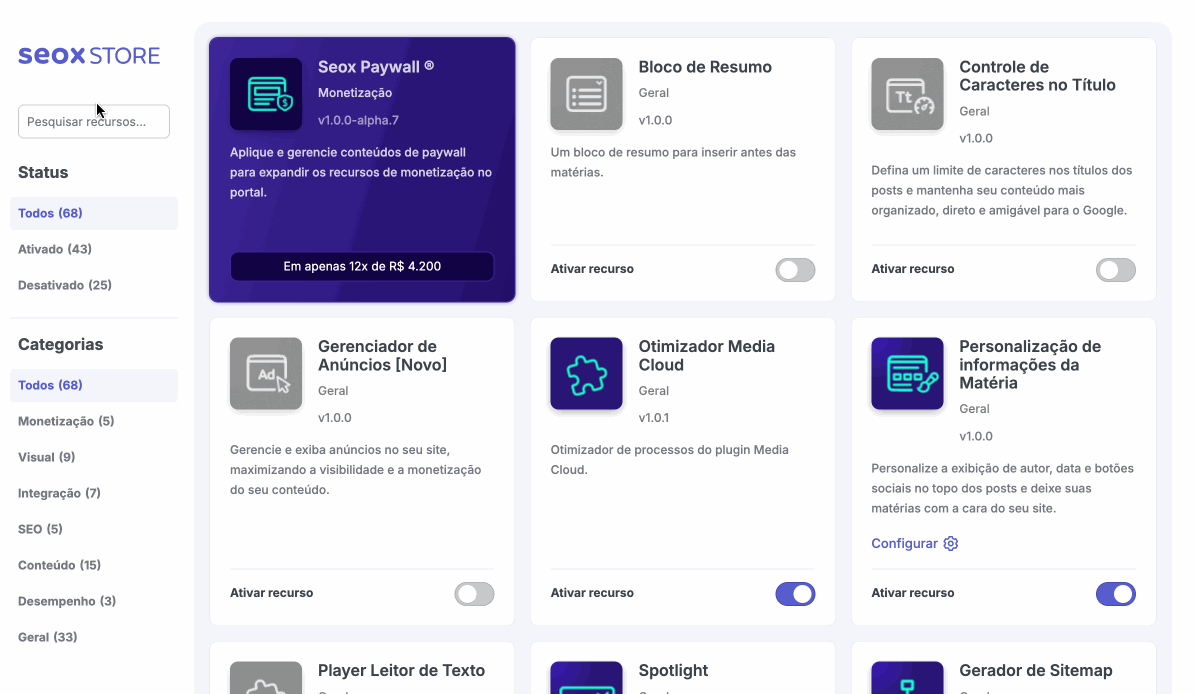The width and height of the screenshot is (1195, 694).
Task: Click the Status heading
Action: [x=43, y=172]
